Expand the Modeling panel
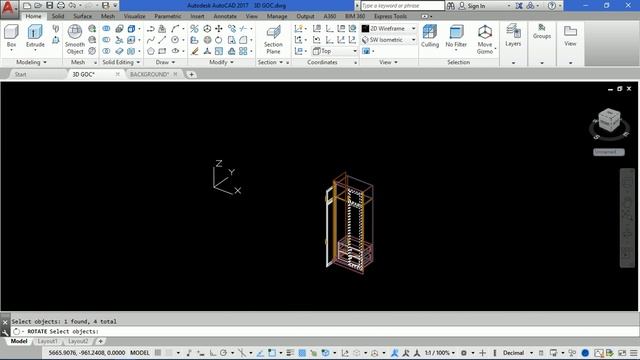640x360 pixels. (x=31, y=62)
